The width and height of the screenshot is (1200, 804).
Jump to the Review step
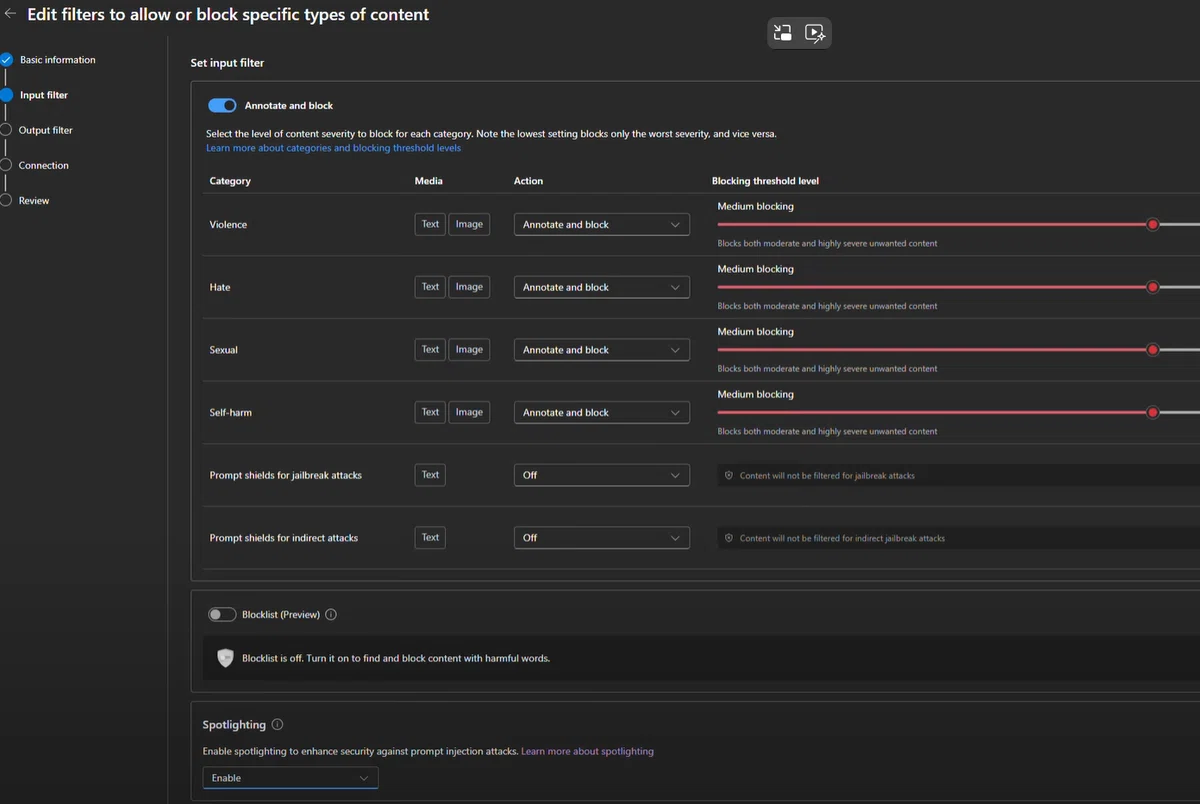[x=34, y=201]
